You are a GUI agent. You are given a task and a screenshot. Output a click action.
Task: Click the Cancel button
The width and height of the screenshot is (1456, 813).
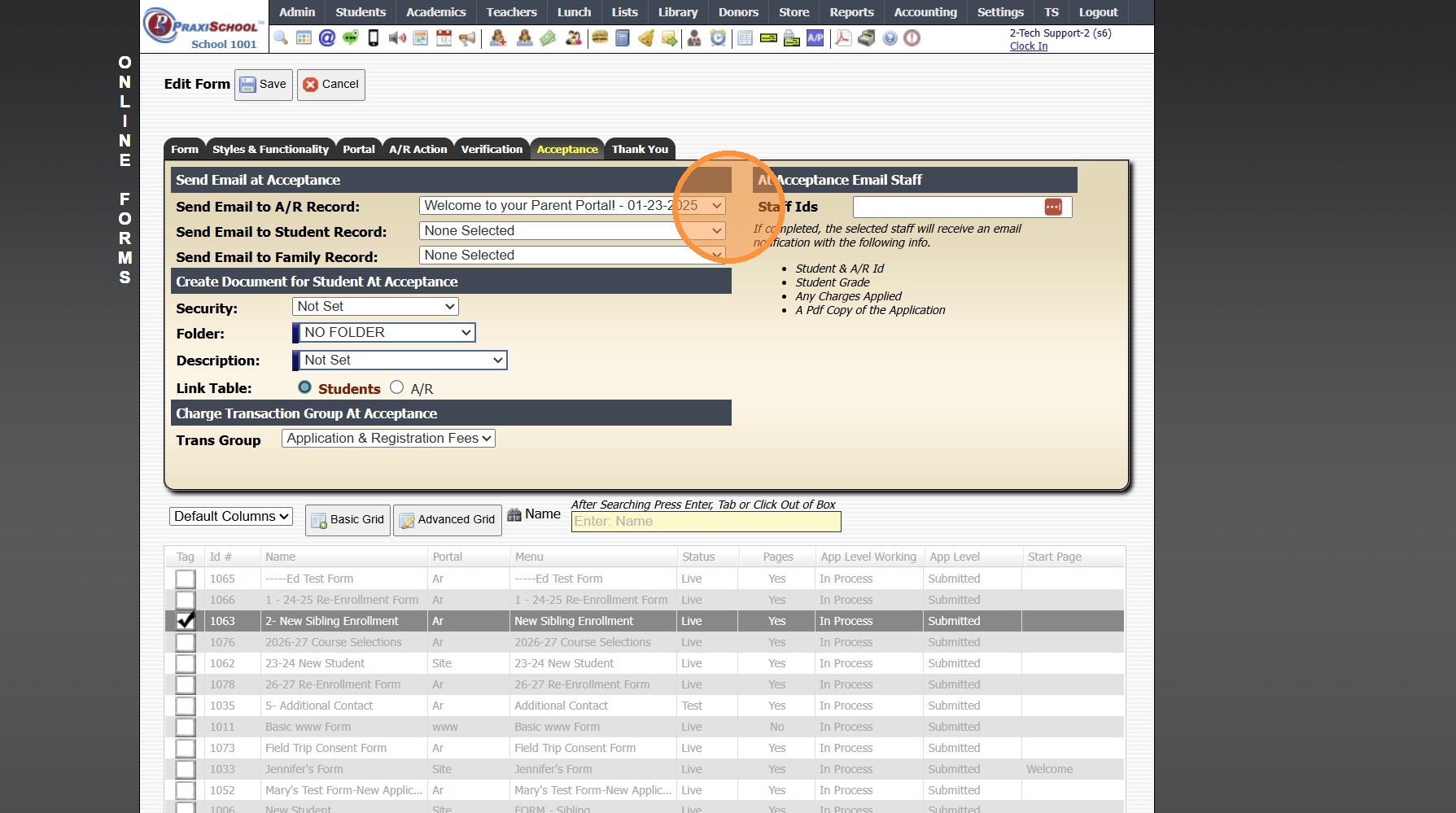click(x=331, y=85)
